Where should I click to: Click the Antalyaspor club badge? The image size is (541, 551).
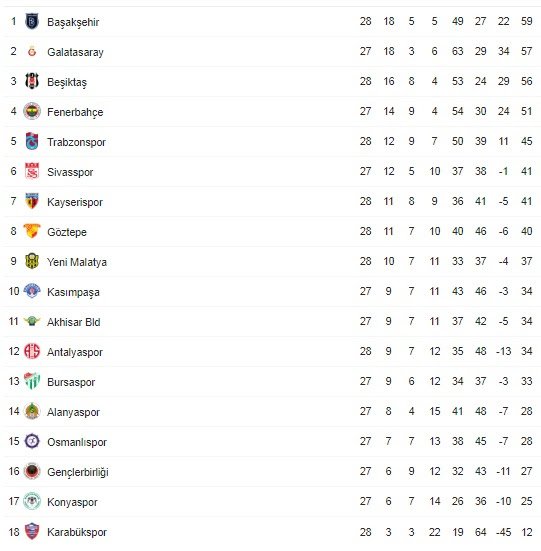(32, 351)
